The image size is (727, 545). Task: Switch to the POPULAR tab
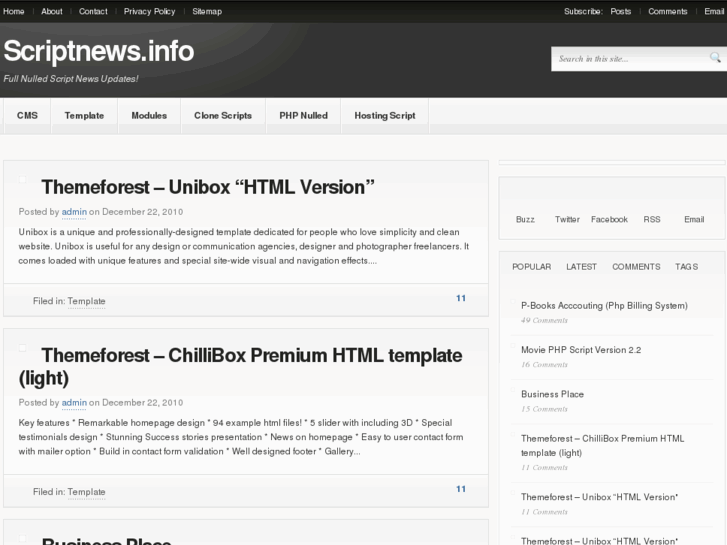pyautogui.click(x=531, y=267)
